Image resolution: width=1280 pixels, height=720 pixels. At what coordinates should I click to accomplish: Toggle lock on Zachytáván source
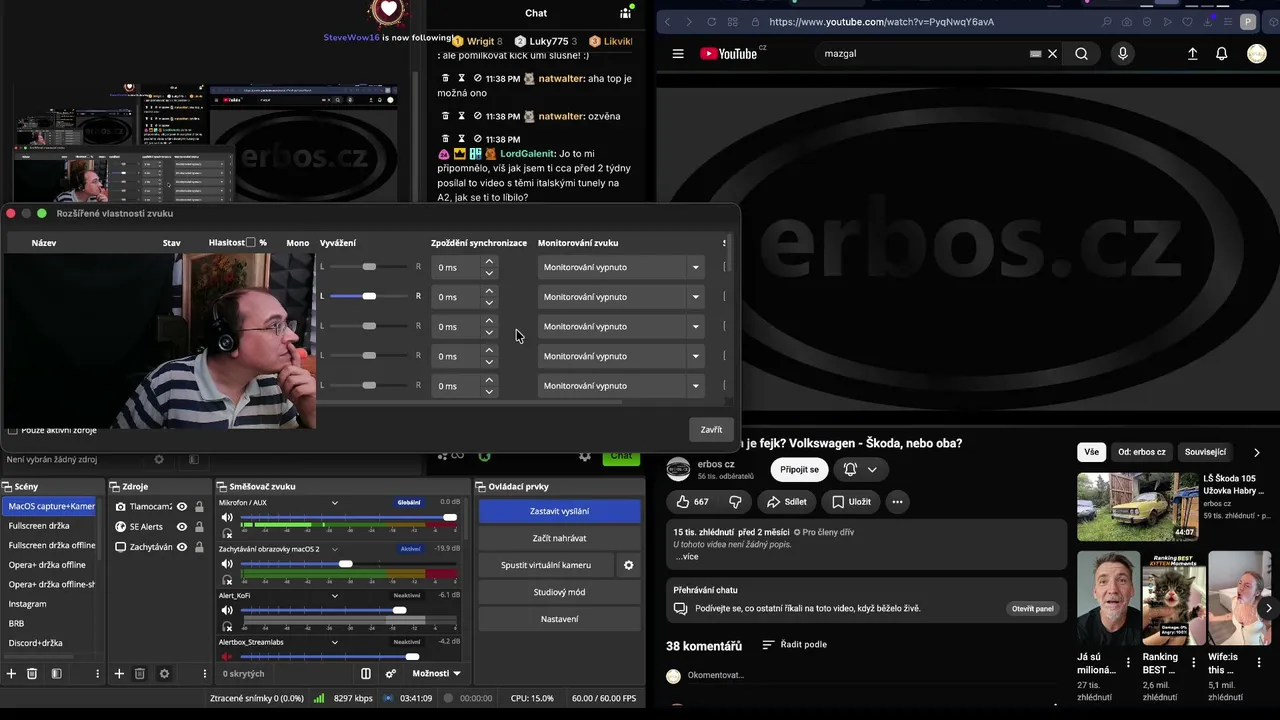[x=199, y=547]
